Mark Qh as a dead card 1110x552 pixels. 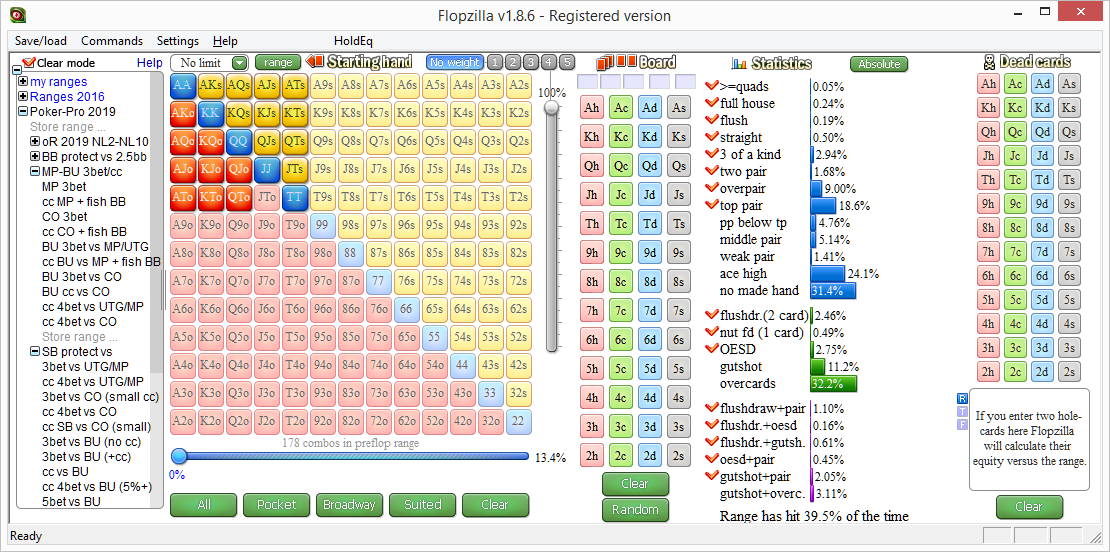989,132
